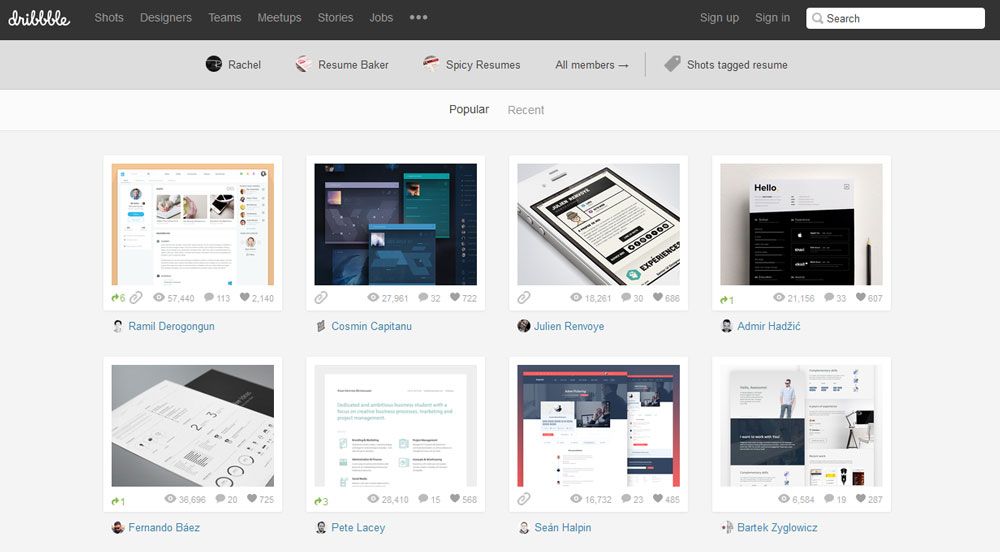Open Bartek Zyglowicz's shot thumbnail

801,426
